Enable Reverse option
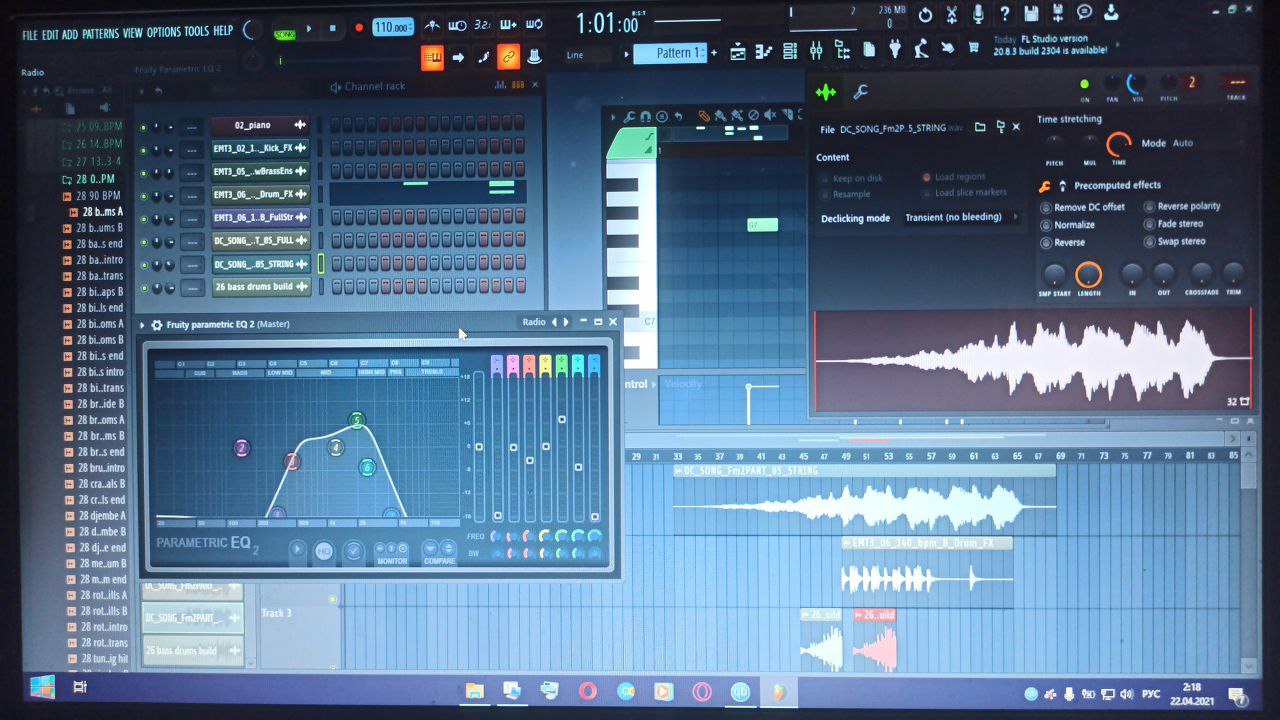The image size is (1280, 720). pyautogui.click(x=1063, y=242)
